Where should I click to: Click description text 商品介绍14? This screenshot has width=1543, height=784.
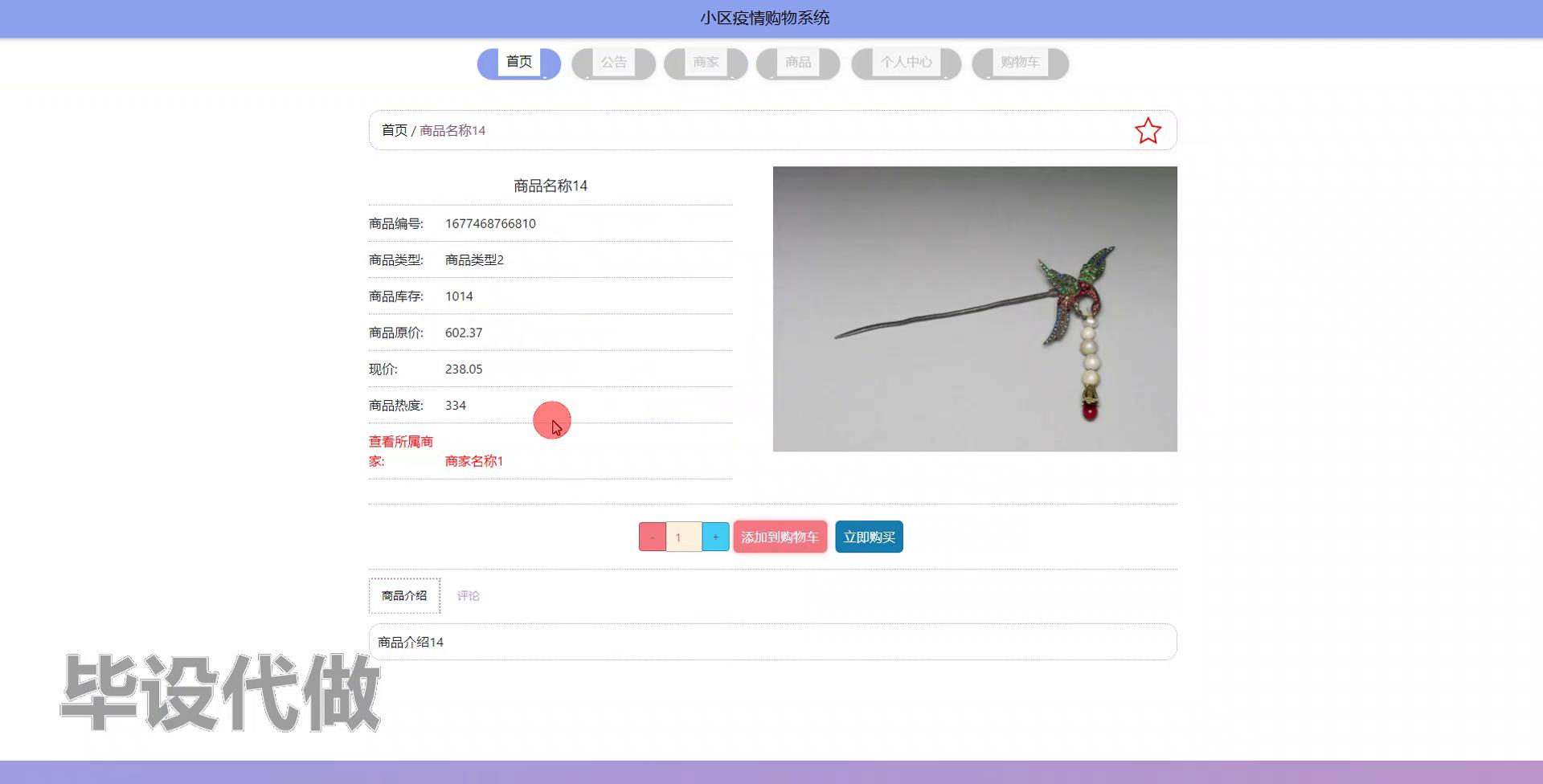pos(411,642)
